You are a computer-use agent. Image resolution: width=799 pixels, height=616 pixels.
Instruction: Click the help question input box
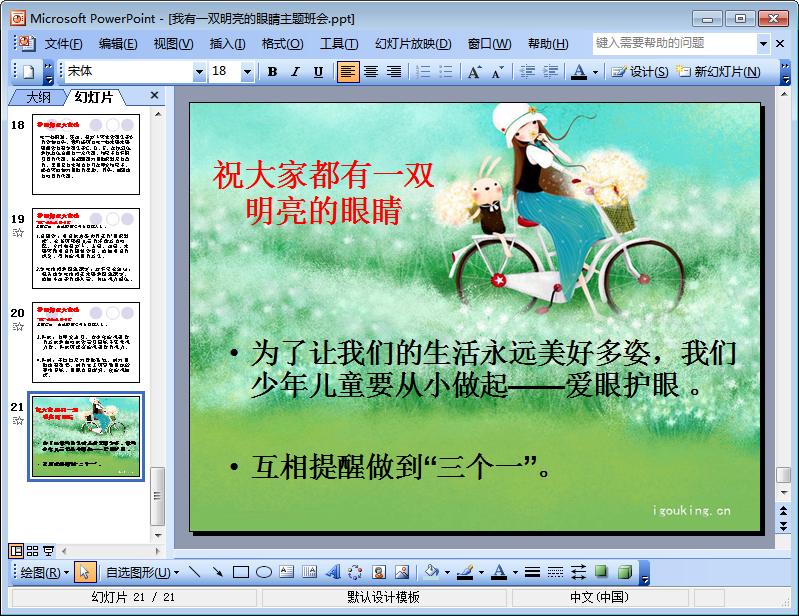[674, 43]
